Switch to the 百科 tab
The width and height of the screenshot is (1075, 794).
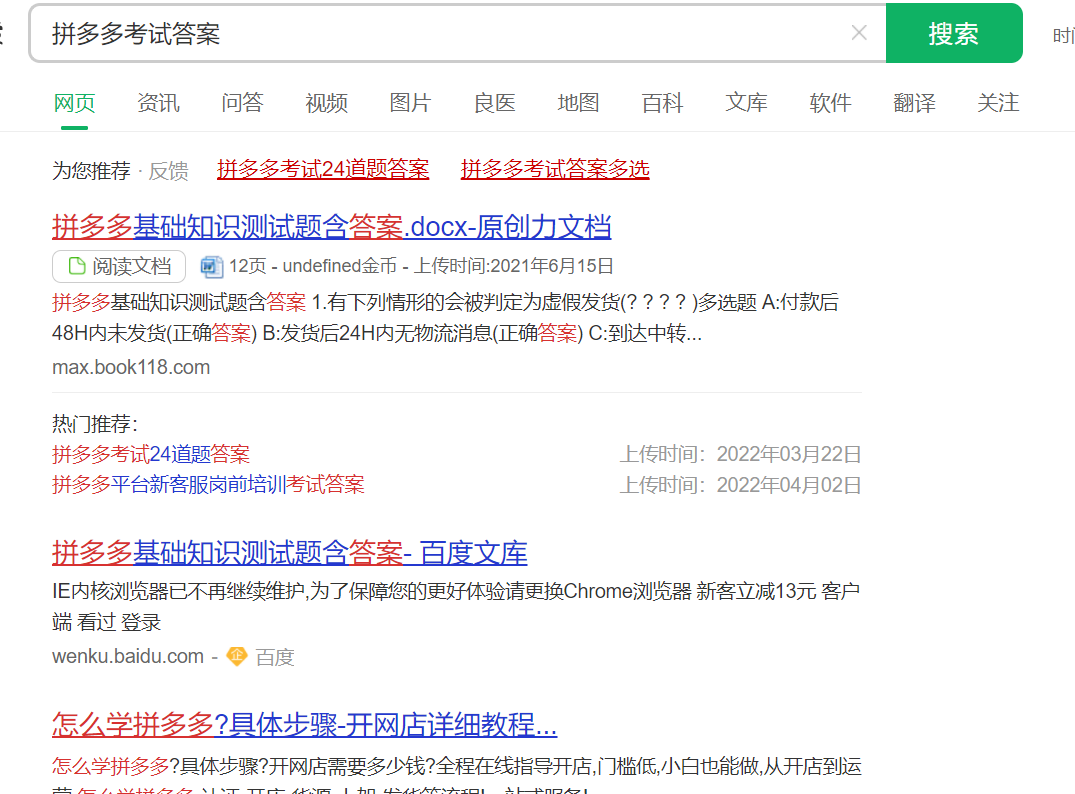click(662, 103)
